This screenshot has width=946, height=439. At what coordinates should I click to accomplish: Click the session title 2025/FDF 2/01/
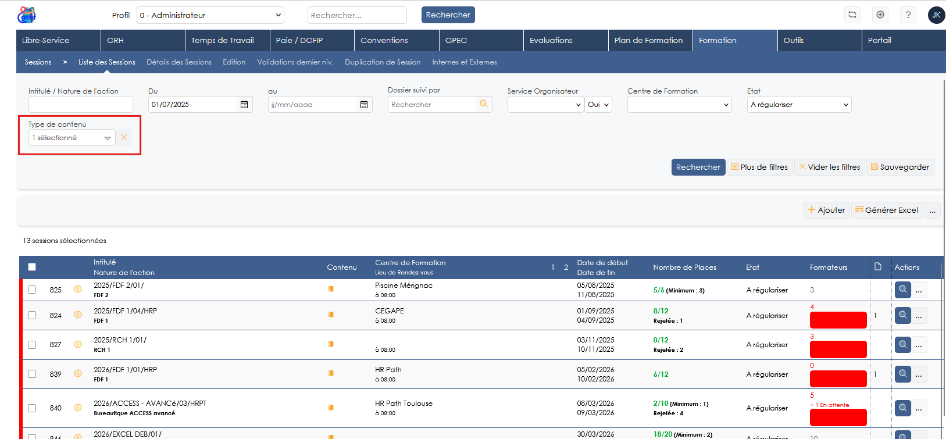pyautogui.click(x=119, y=285)
